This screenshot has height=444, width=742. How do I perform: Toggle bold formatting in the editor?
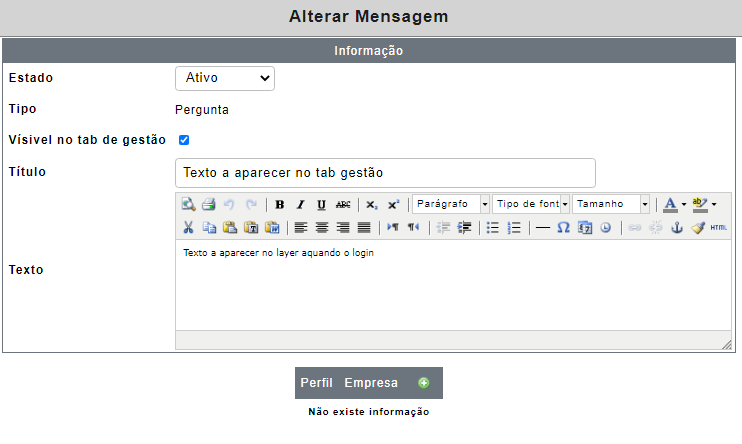pyautogui.click(x=280, y=204)
